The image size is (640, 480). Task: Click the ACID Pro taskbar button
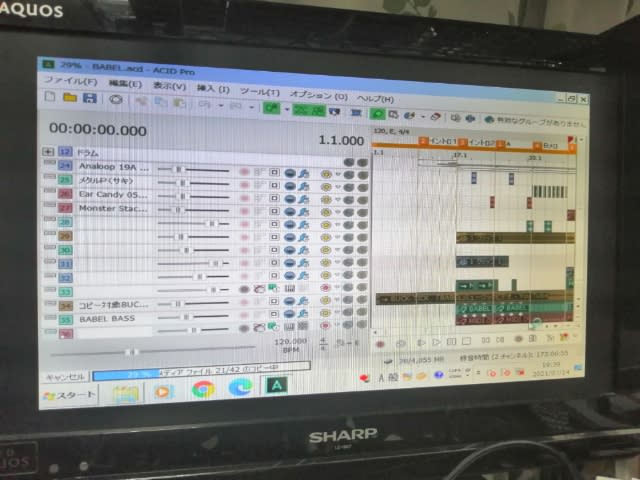pyautogui.click(x=277, y=385)
